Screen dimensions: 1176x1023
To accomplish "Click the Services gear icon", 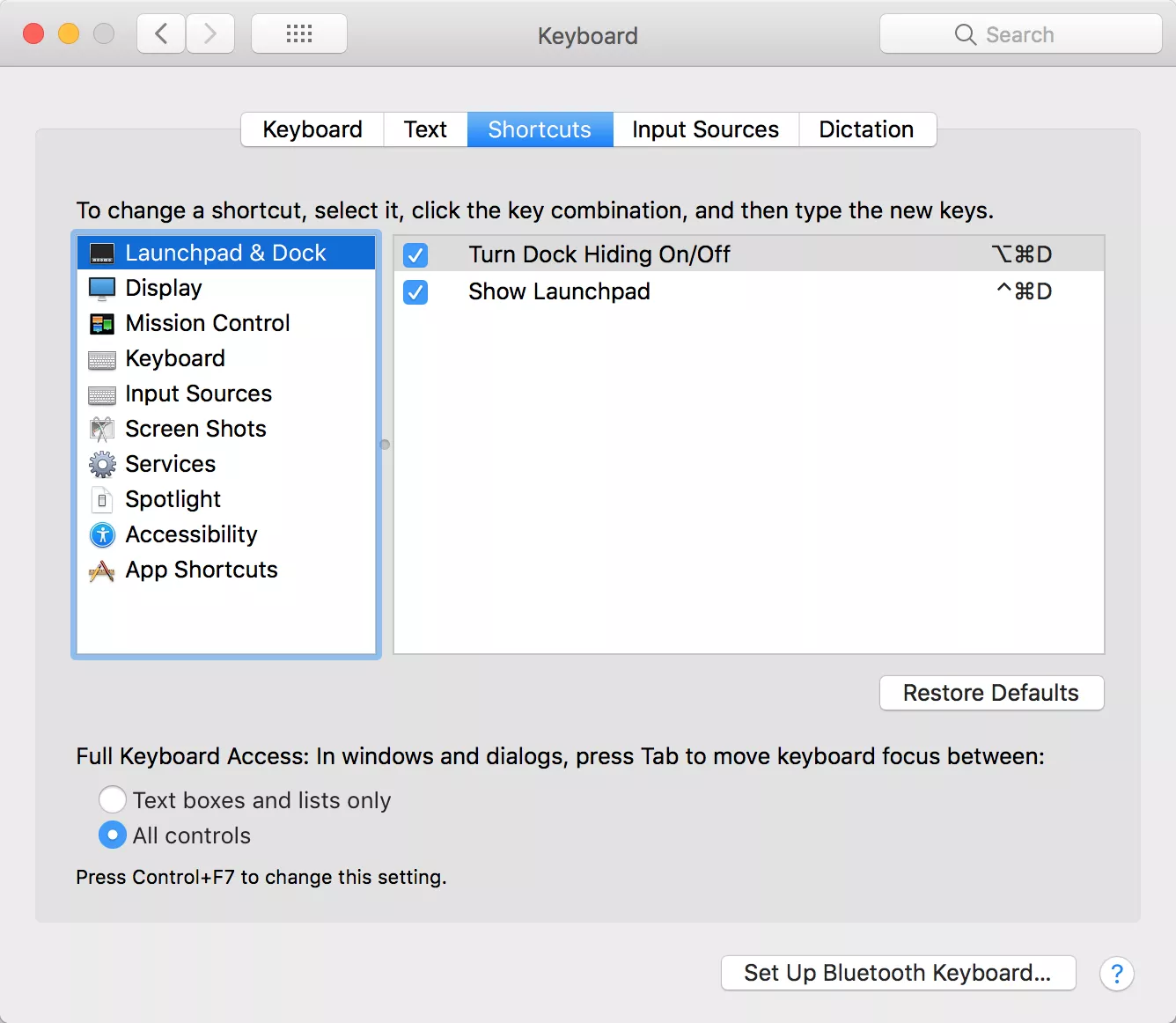I will pos(102,464).
